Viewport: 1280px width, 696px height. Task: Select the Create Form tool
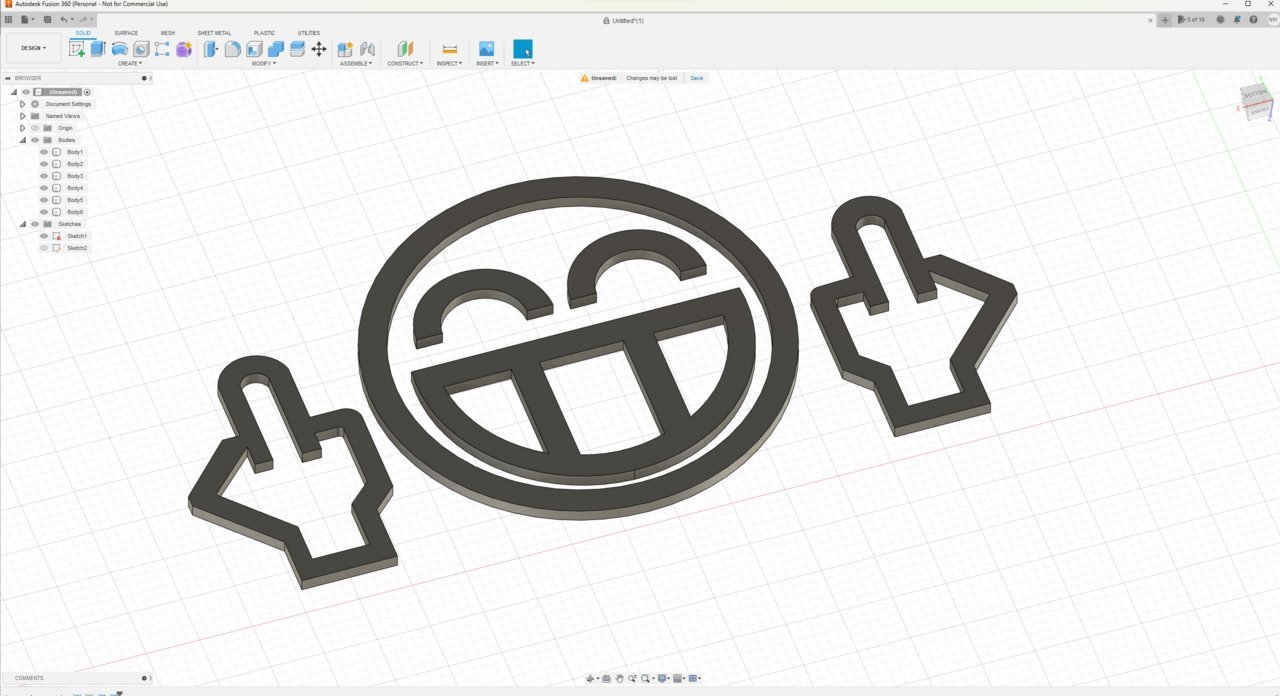click(x=184, y=49)
